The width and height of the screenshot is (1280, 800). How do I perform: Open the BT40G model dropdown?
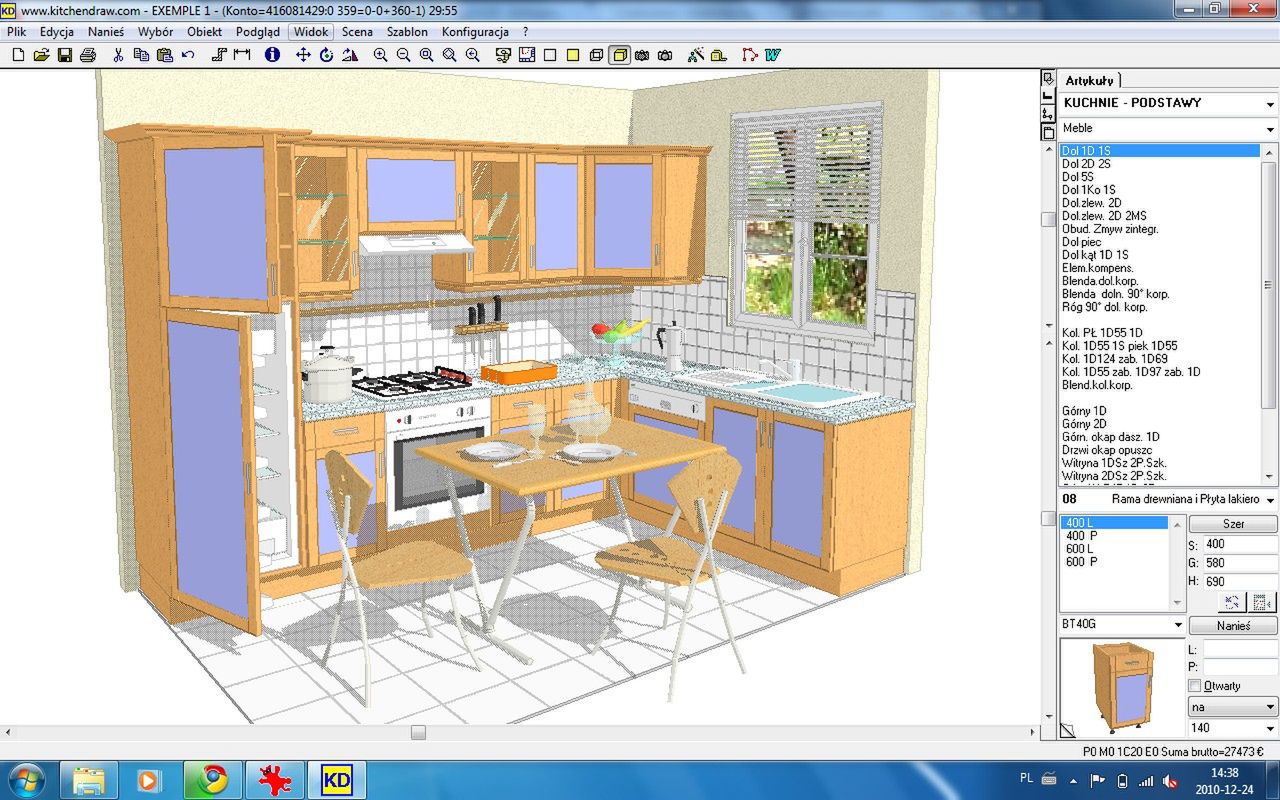click(1178, 626)
